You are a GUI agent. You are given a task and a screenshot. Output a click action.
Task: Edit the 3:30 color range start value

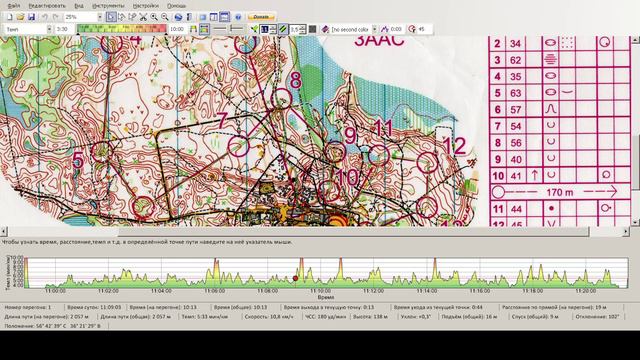point(64,29)
